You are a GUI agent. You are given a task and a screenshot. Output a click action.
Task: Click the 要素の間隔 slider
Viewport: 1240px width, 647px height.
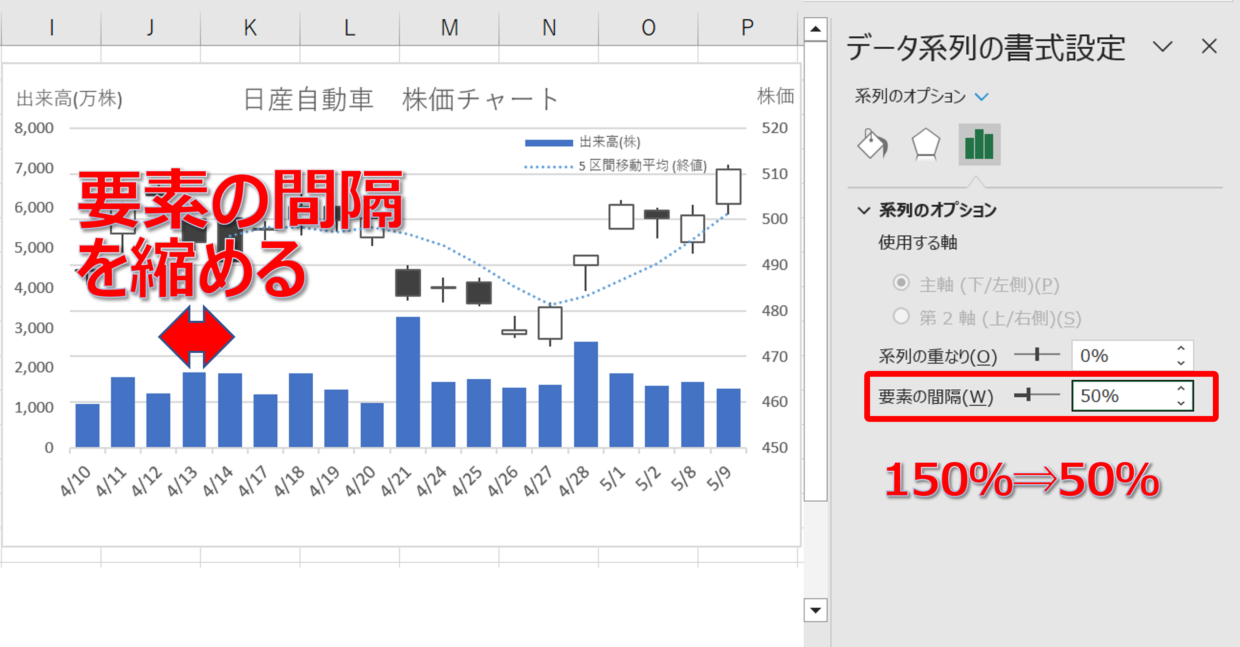tap(1036, 396)
